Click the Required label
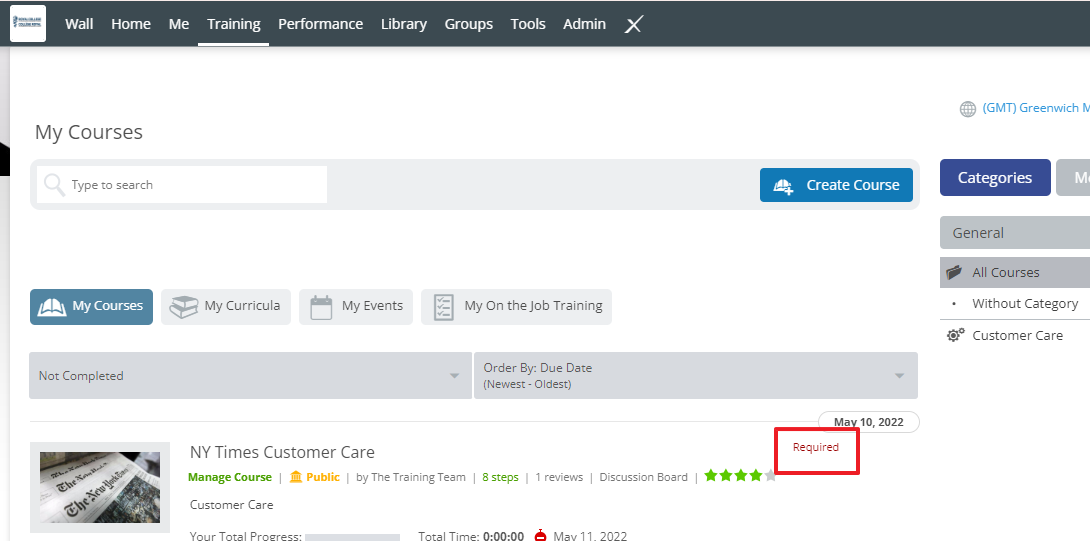The width and height of the screenshot is (1090, 541). click(816, 447)
